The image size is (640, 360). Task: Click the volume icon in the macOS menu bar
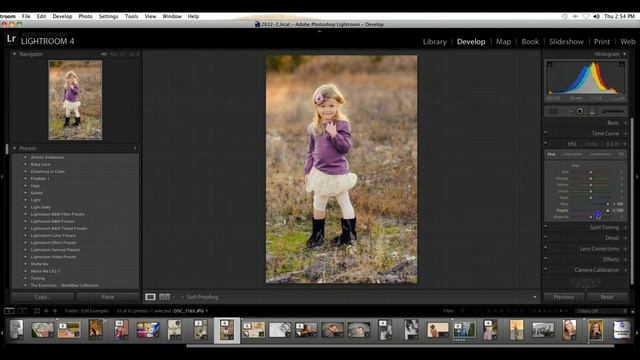click(596, 16)
